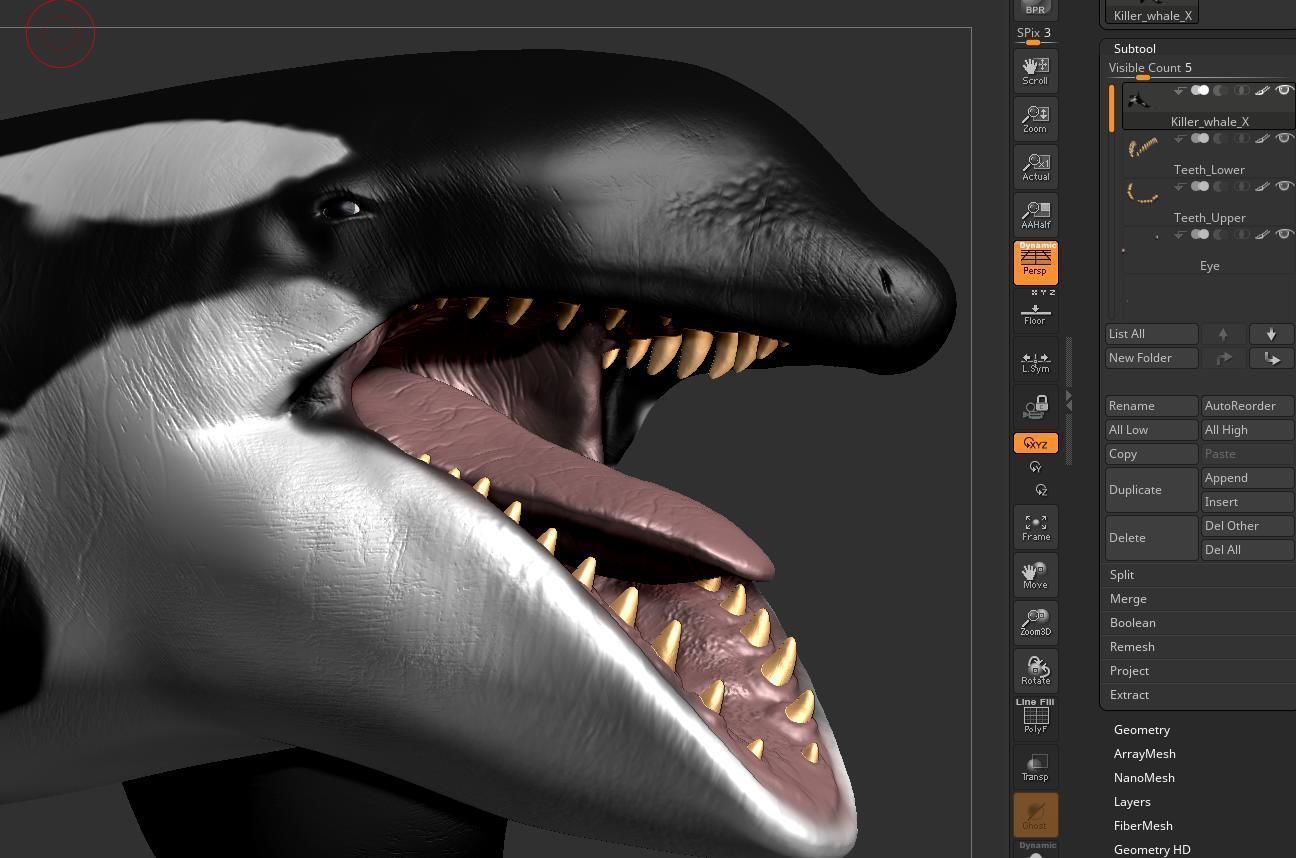
Task: Open the Layers subpalette
Action: 1132,802
